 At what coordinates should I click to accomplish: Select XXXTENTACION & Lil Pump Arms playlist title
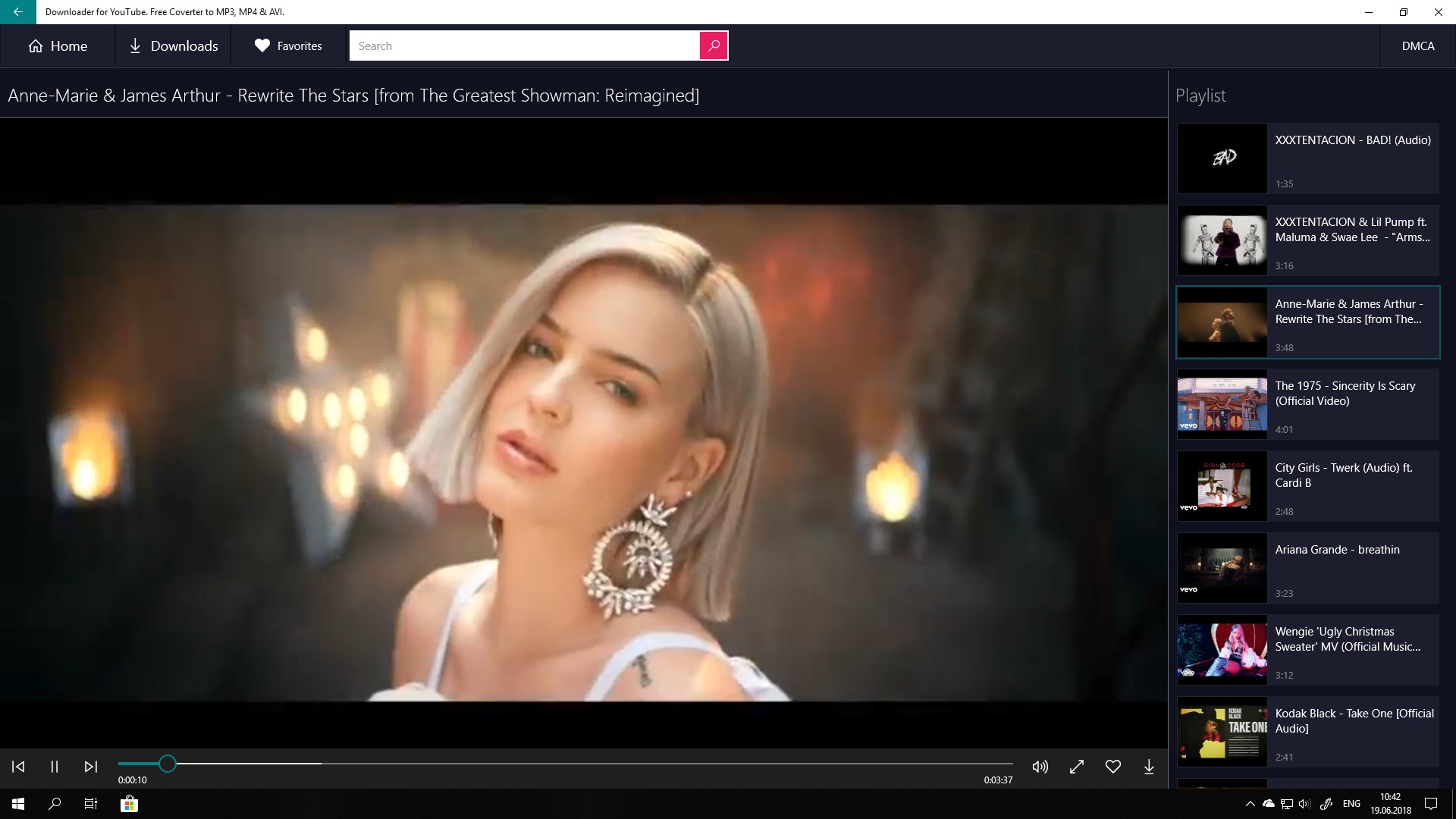(x=1353, y=230)
